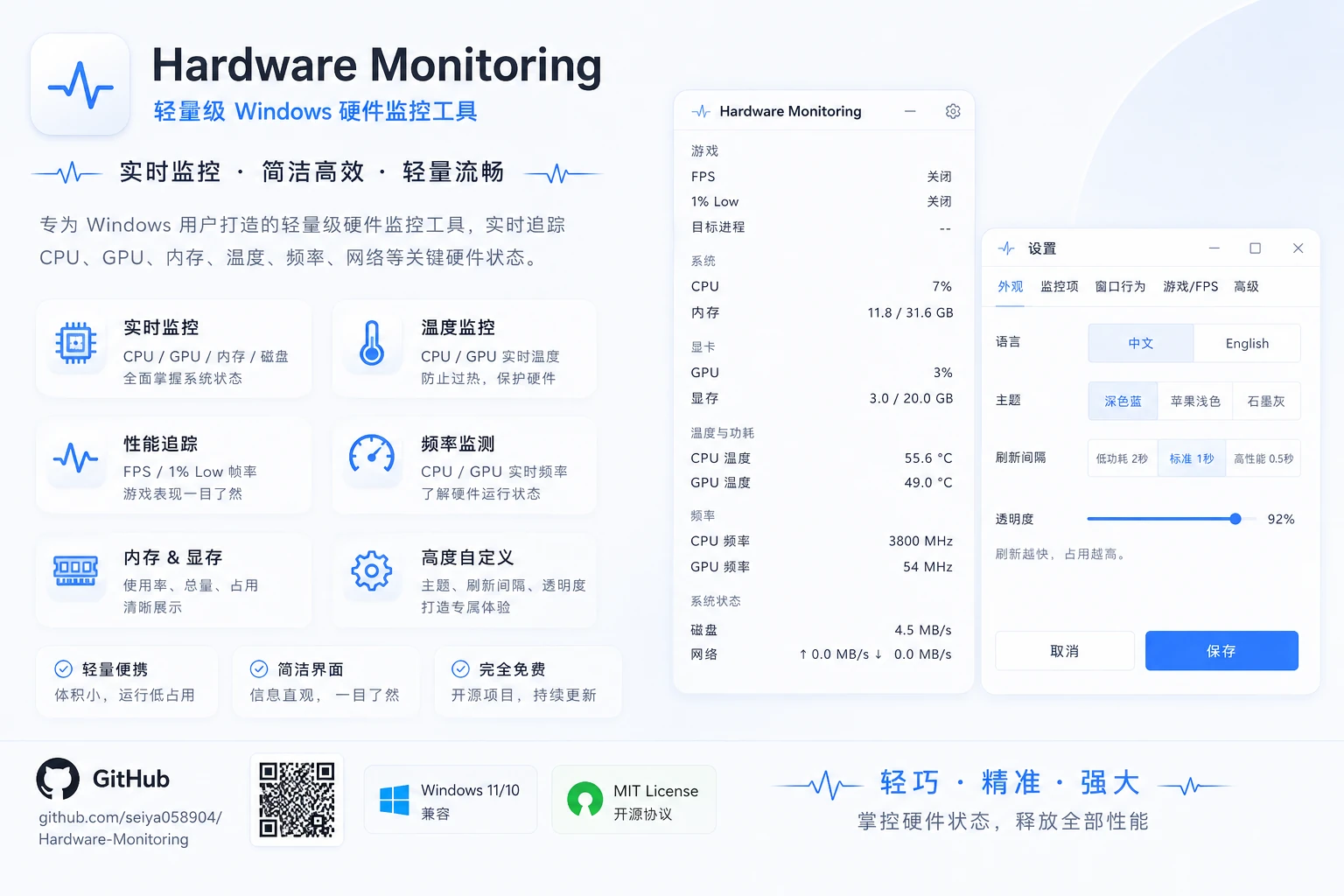Switch to the 游戏/FPS tab
The height and width of the screenshot is (896, 1344).
[x=1191, y=287]
